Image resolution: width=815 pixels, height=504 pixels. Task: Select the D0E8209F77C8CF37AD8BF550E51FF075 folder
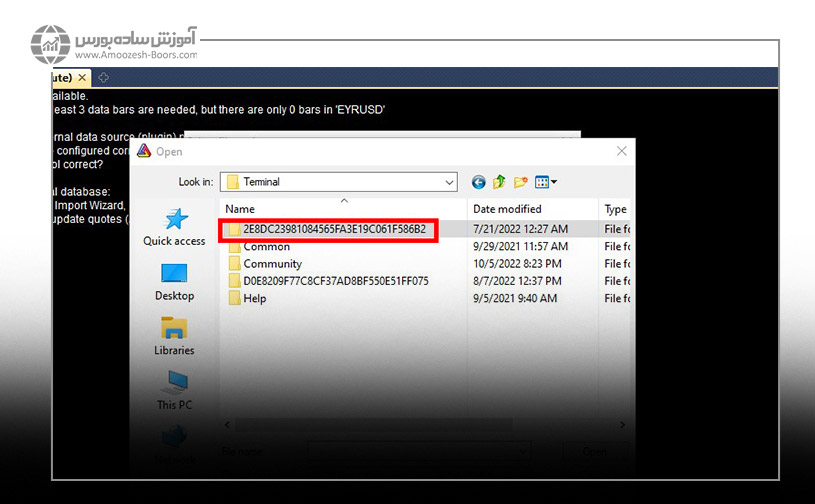[x=335, y=281]
